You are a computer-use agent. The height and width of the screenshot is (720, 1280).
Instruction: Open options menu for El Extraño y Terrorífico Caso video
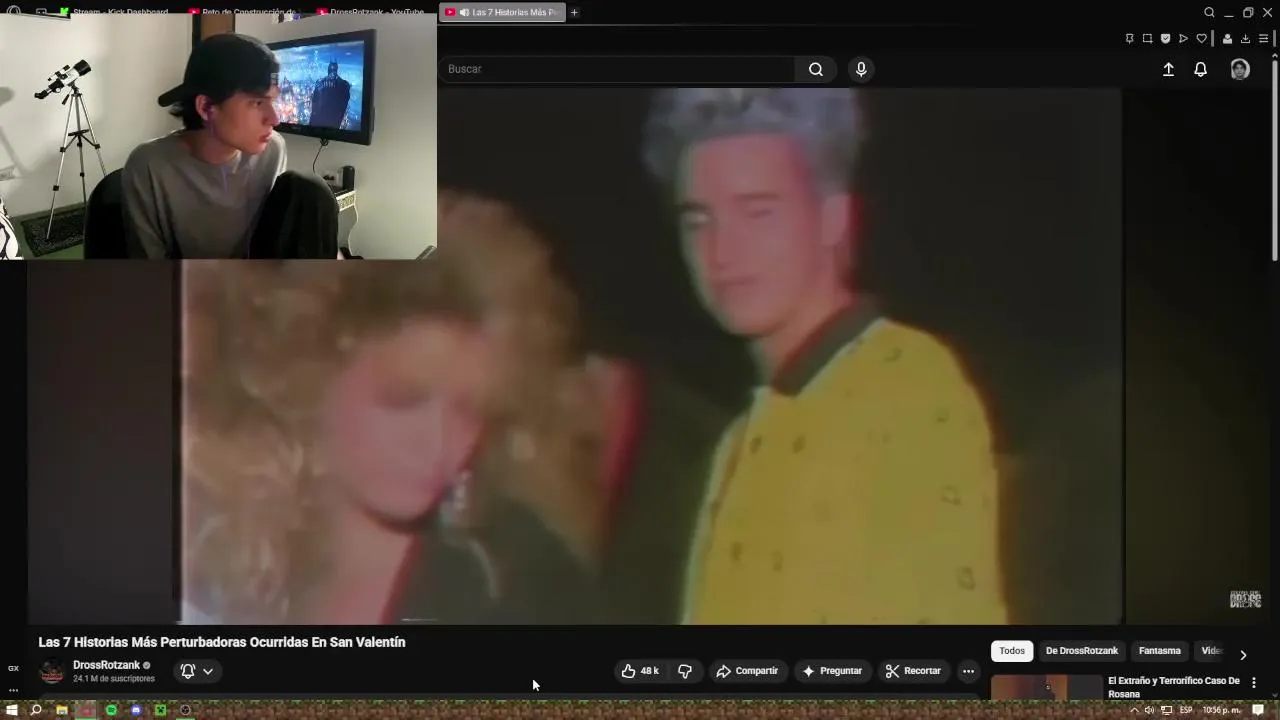[1254, 683]
